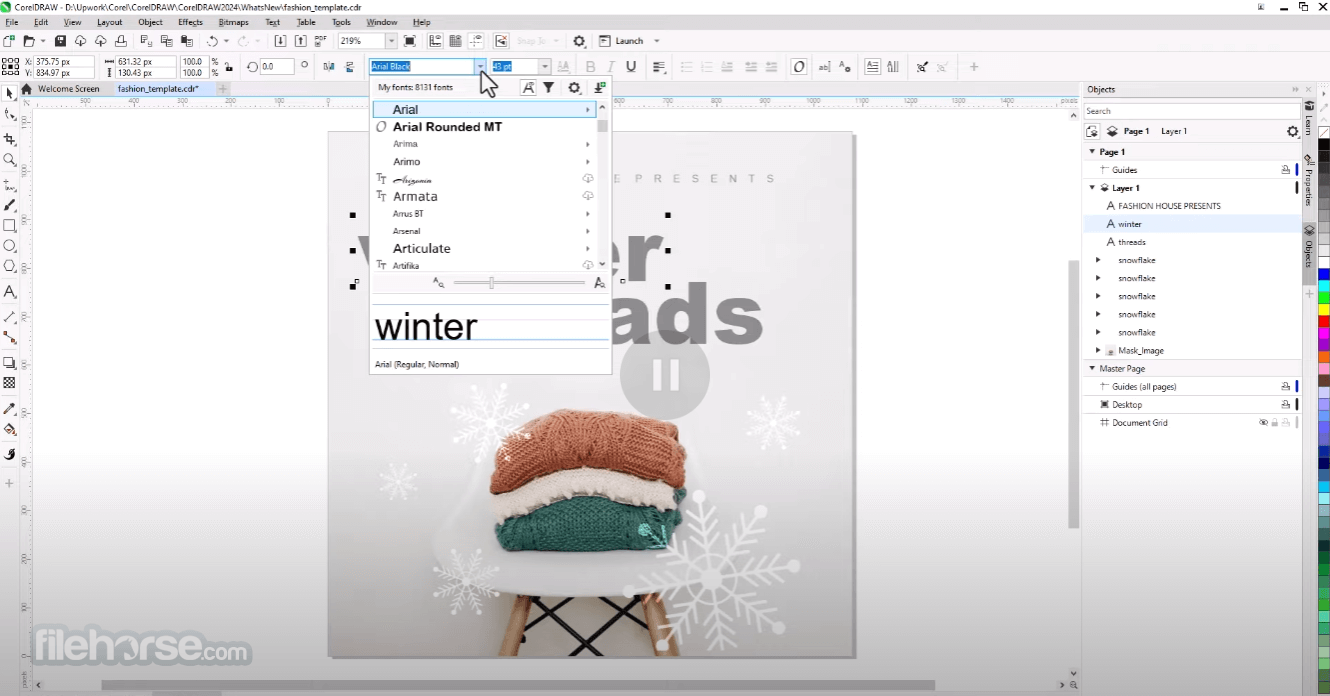Choose the Armata font
1330x696 pixels.
pos(415,197)
